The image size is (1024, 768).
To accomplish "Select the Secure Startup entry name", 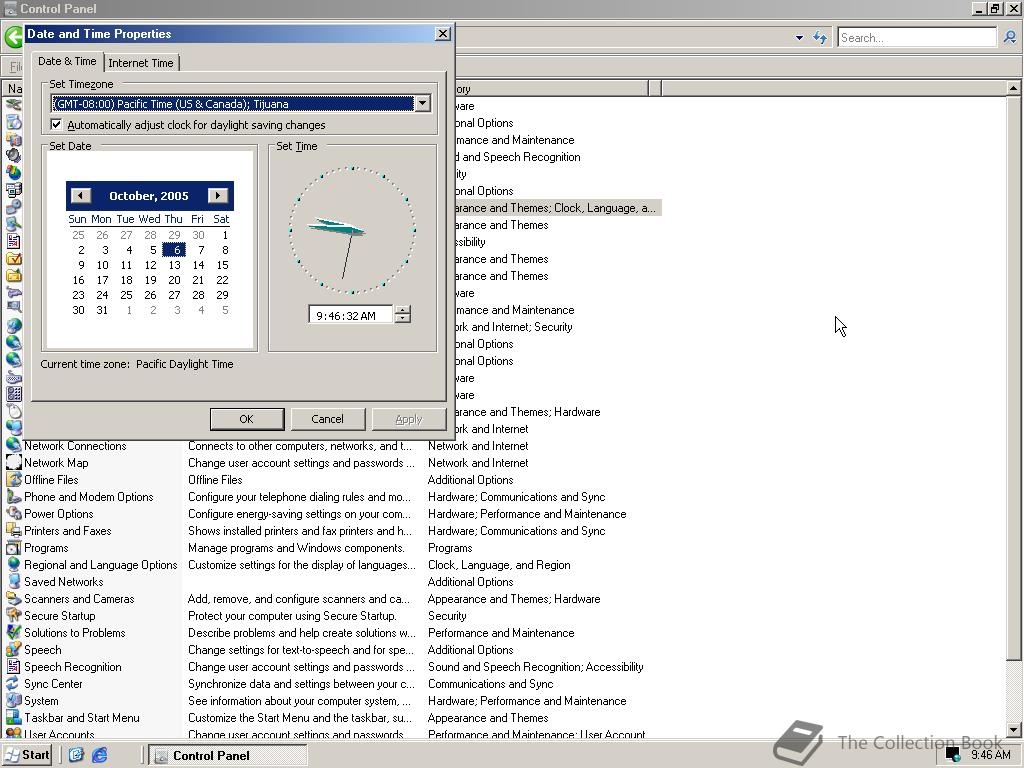I will pyautogui.click(x=59, y=616).
